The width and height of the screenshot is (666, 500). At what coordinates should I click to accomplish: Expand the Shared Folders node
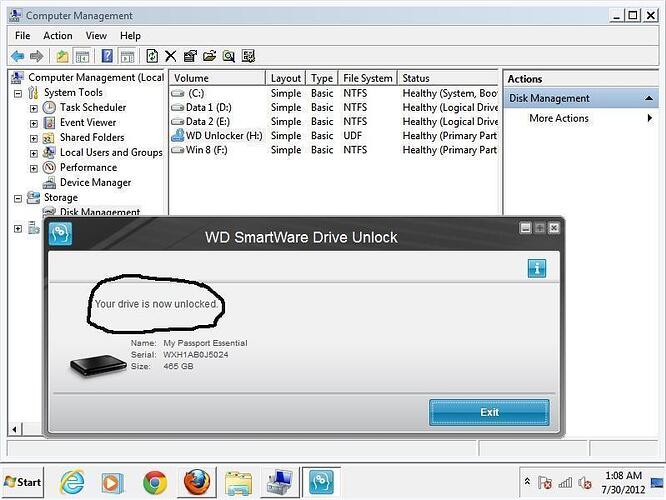click(34, 138)
